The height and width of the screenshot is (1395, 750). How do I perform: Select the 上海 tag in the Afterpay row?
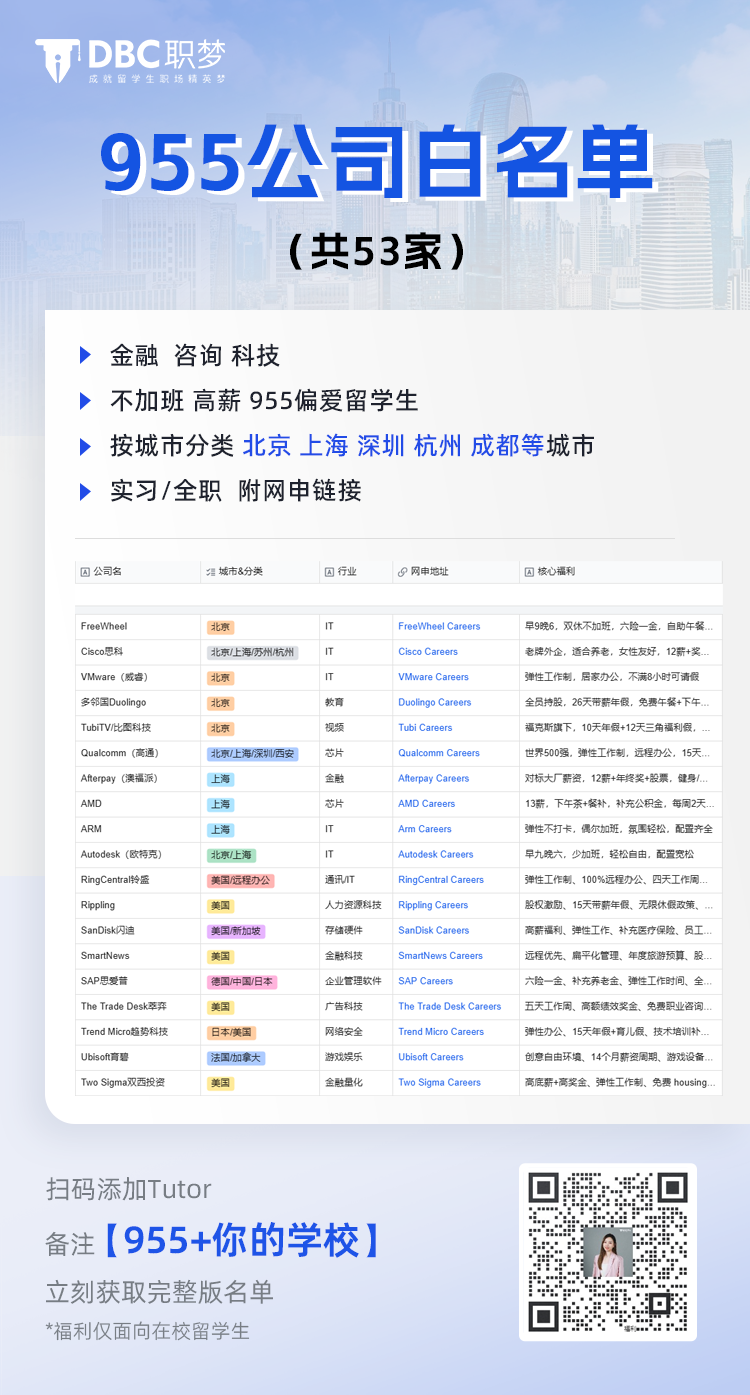tap(220, 779)
